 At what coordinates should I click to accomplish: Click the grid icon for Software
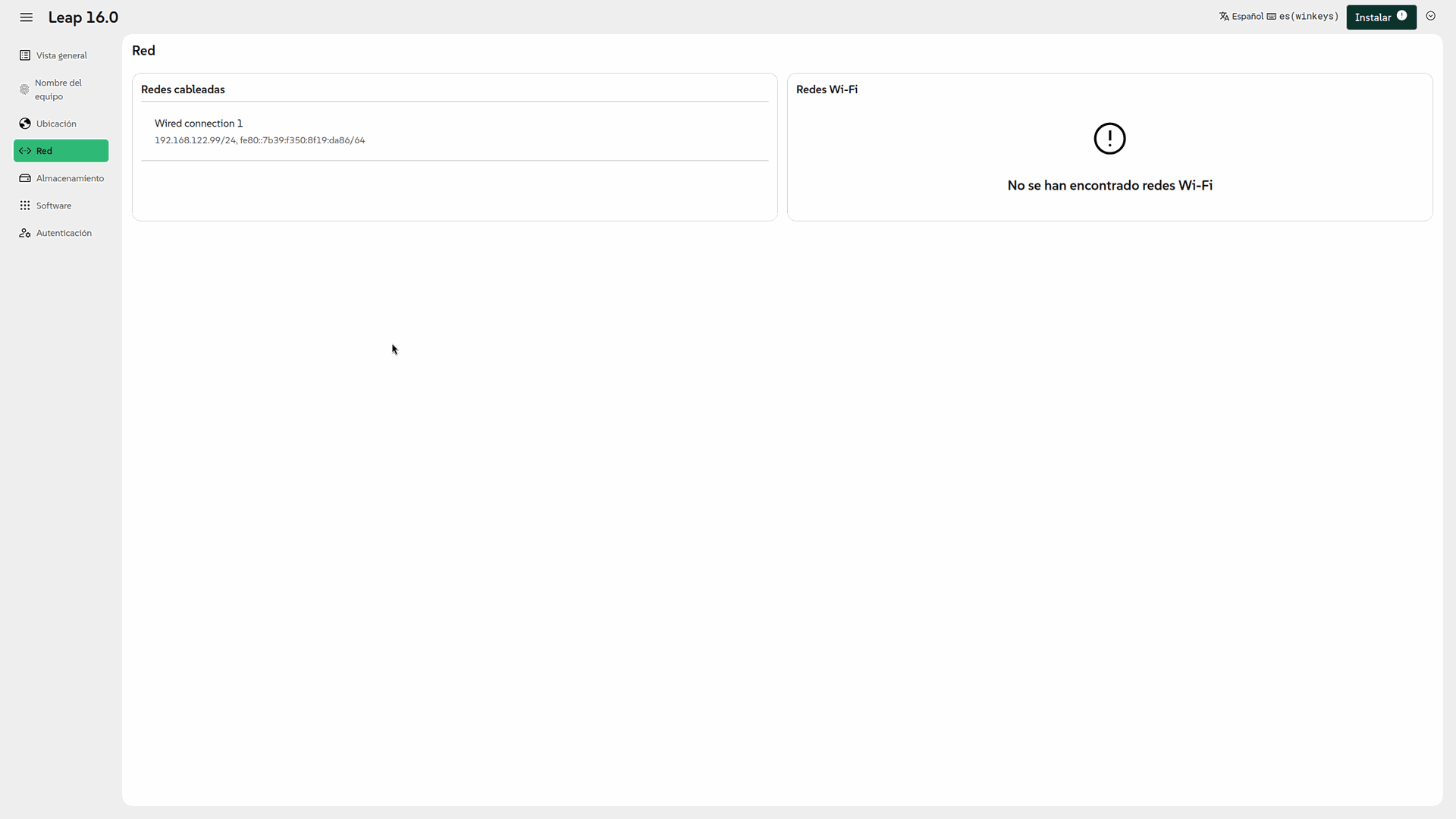click(25, 206)
